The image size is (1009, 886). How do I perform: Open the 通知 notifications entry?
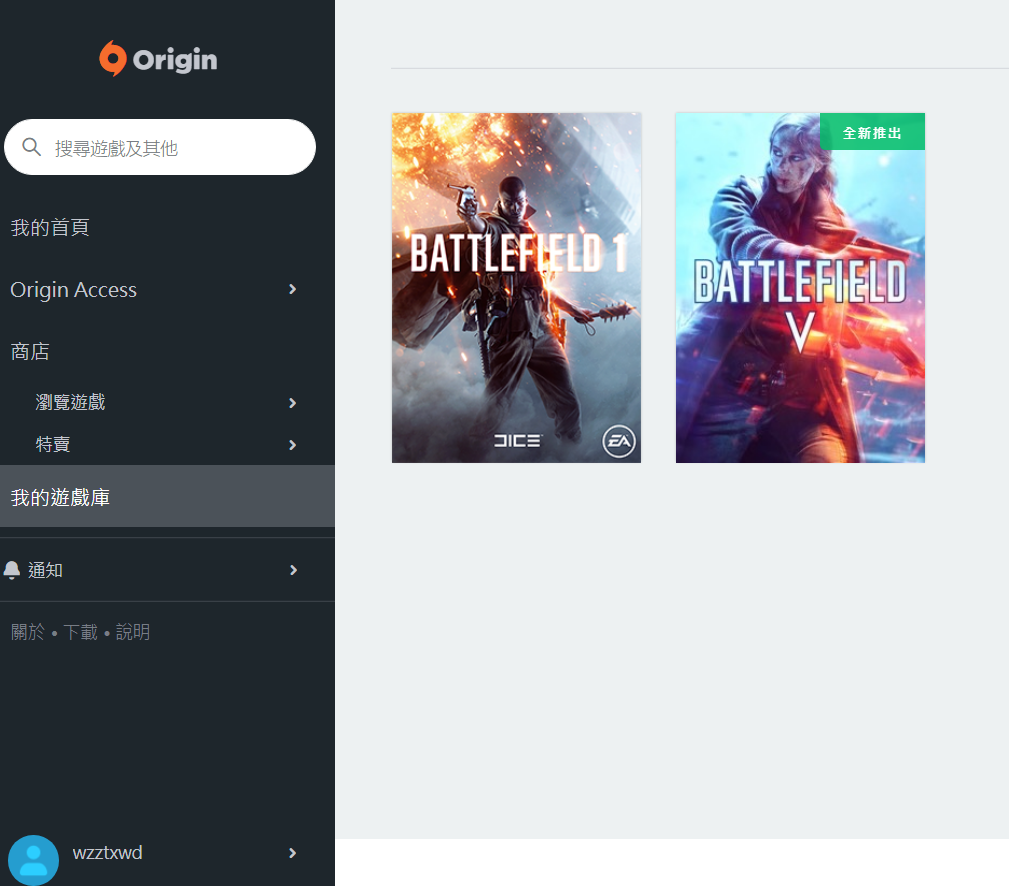[x=45, y=570]
